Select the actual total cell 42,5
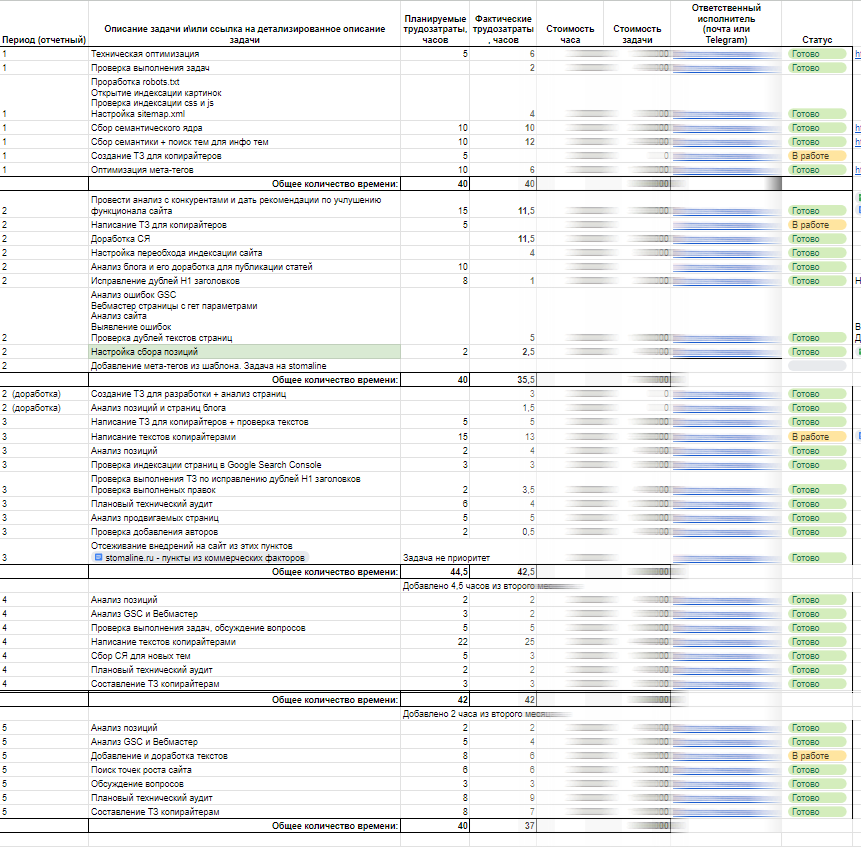Viewport: 861px width, 847px height. coord(503,572)
